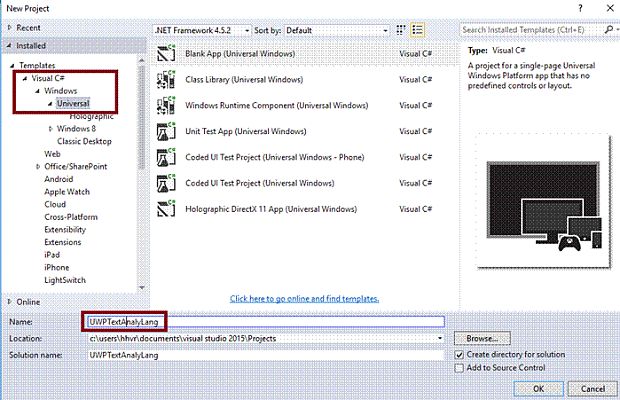
Task: Click the Search Installed Templates box
Action: 531,30
